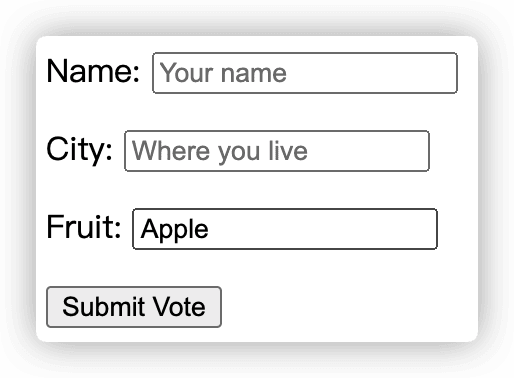This screenshot has width=514, height=378.
Task: Focus the City text field
Action: [x=277, y=151]
